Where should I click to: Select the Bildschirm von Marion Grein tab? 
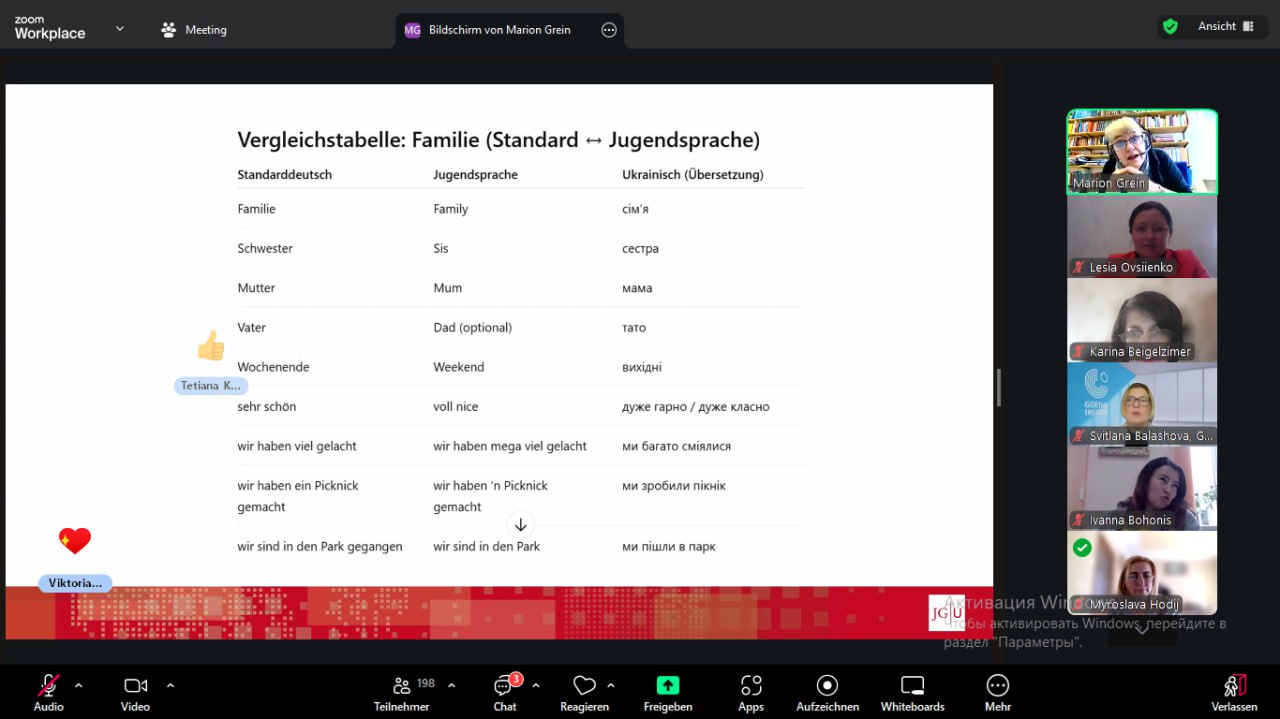coord(498,30)
